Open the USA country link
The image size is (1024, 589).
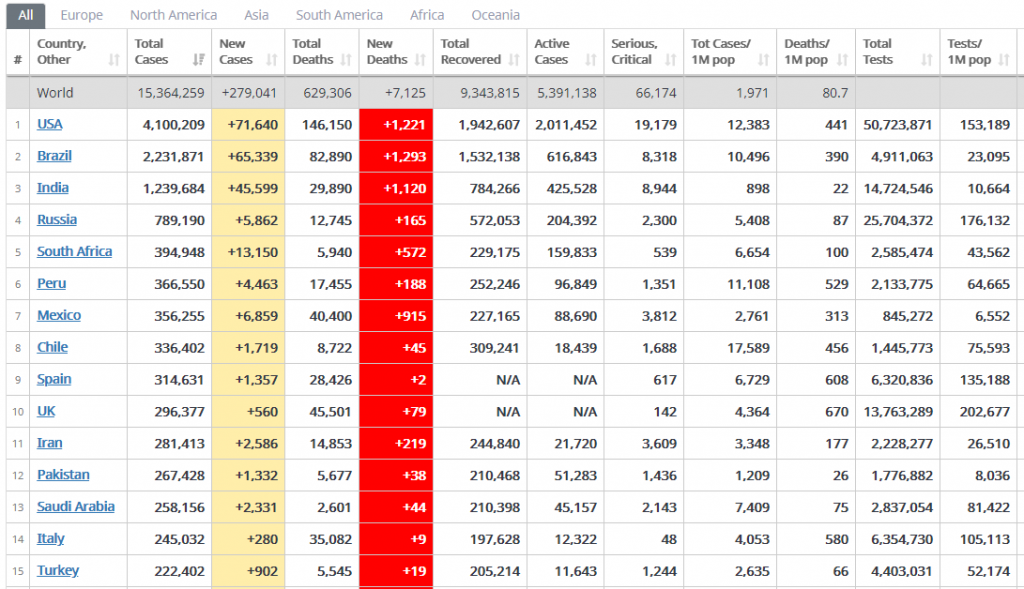[49, 124]
